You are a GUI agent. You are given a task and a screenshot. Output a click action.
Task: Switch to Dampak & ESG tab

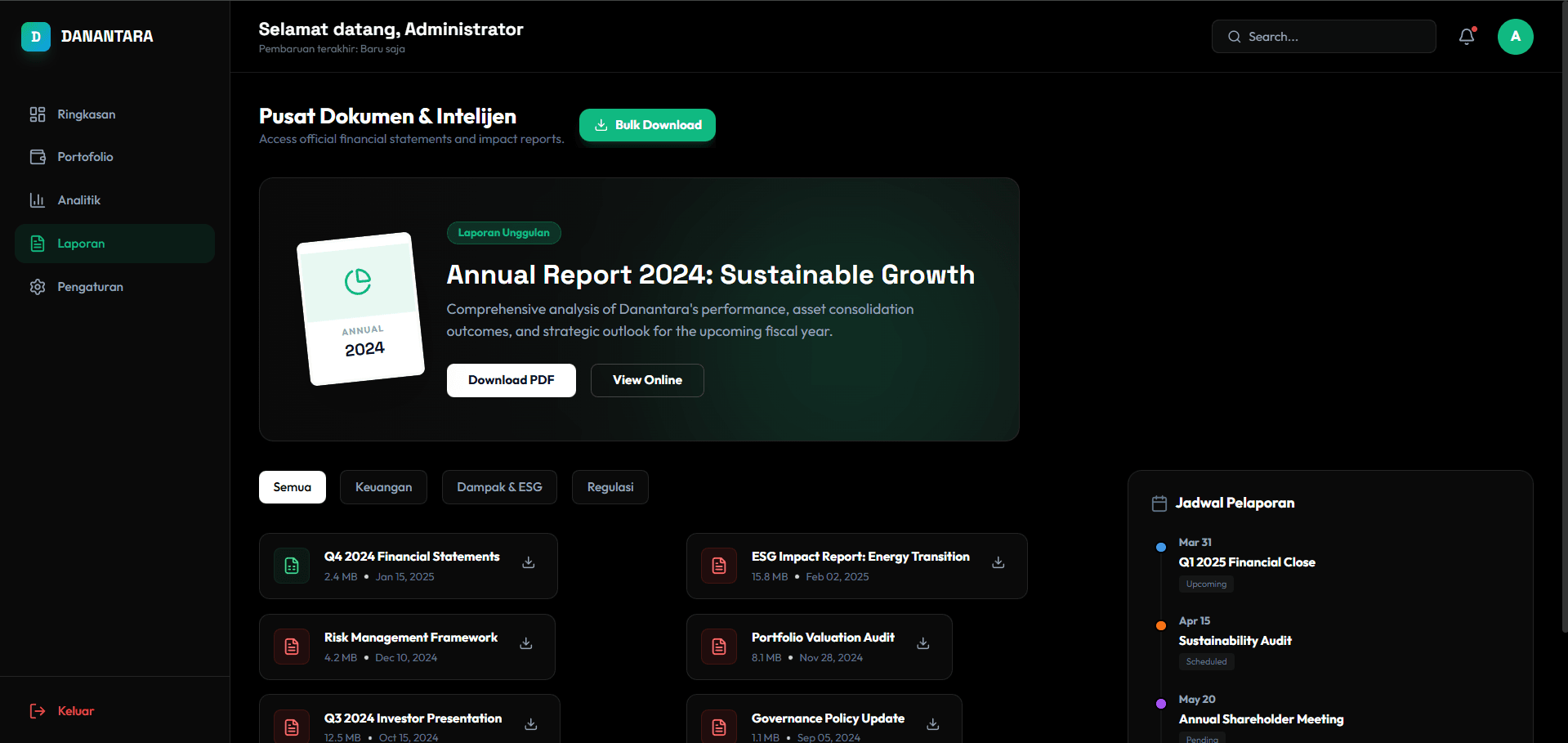[499, 487]
